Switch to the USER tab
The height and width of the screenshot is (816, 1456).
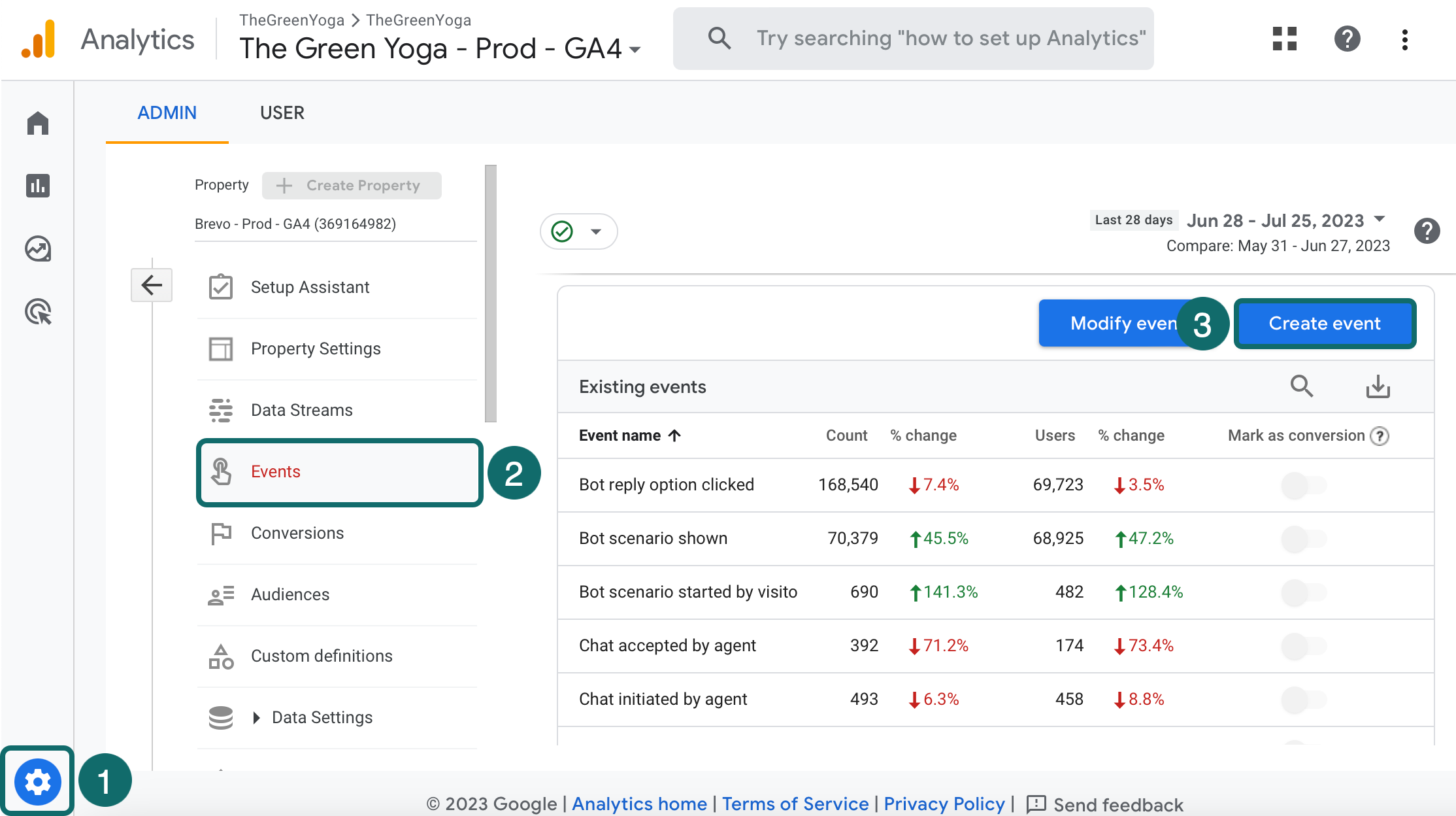pyautogui.click(x=282, y=112)
